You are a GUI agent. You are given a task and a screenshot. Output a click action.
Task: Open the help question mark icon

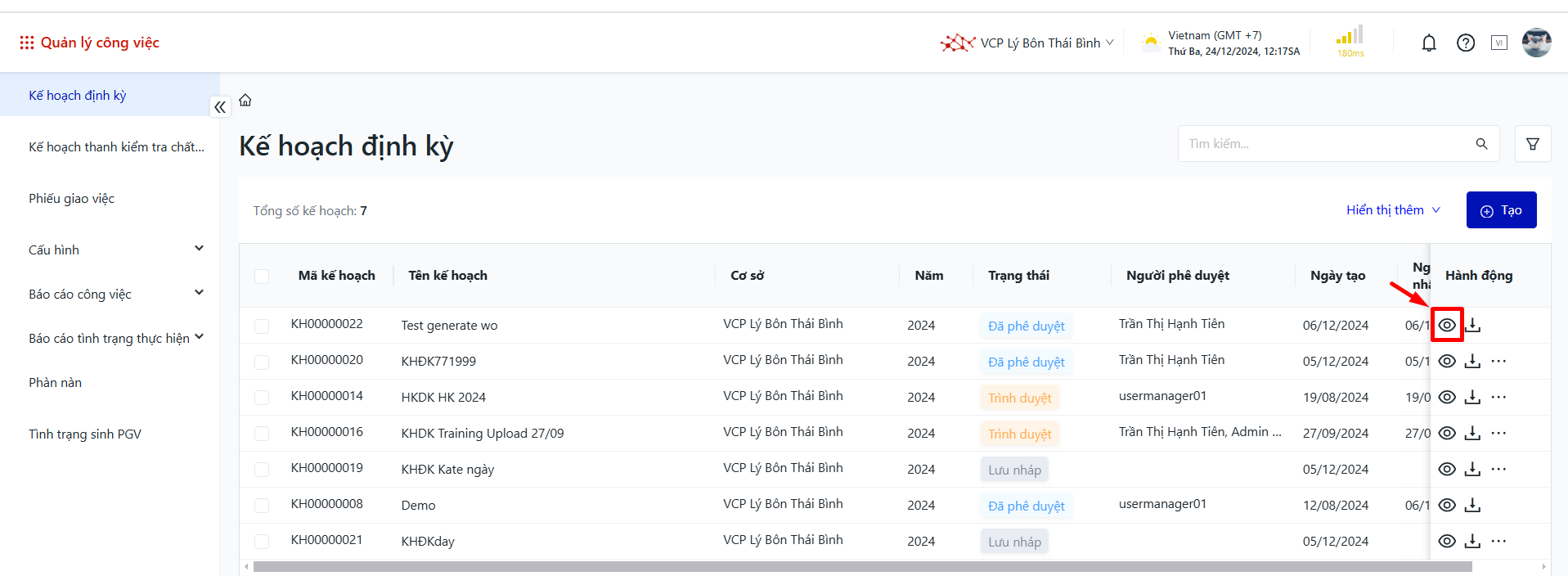click(1466, 43)
